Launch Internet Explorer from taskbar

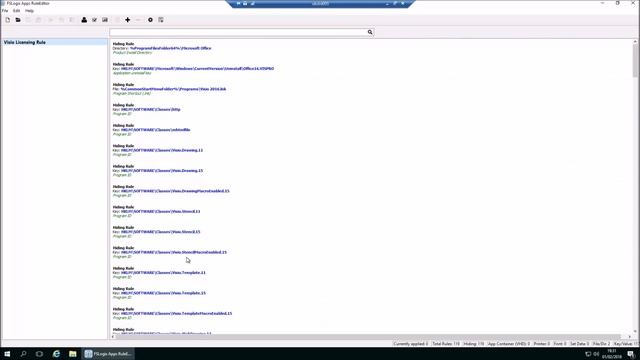tap(56, 354)
